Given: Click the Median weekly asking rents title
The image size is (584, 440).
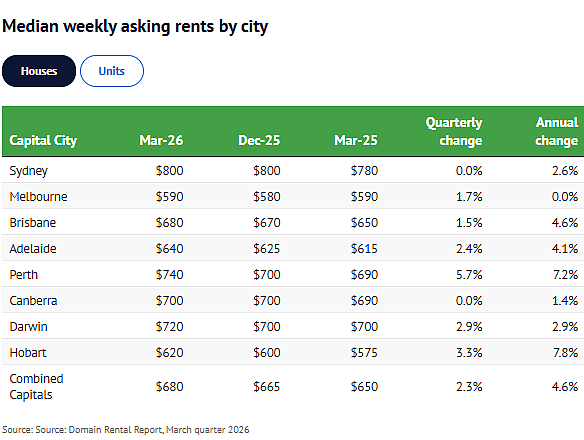Looking at the screenshot, I should pos(135,27).
